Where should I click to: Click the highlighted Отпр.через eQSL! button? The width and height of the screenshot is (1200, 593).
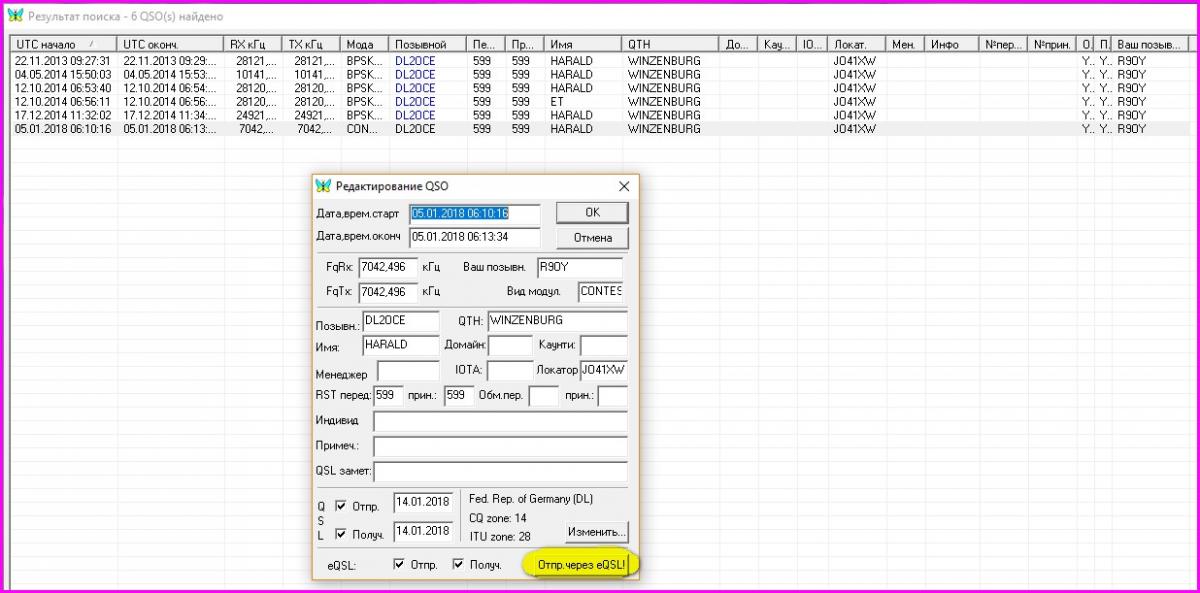pyautogui.click(x=581, y=565)
